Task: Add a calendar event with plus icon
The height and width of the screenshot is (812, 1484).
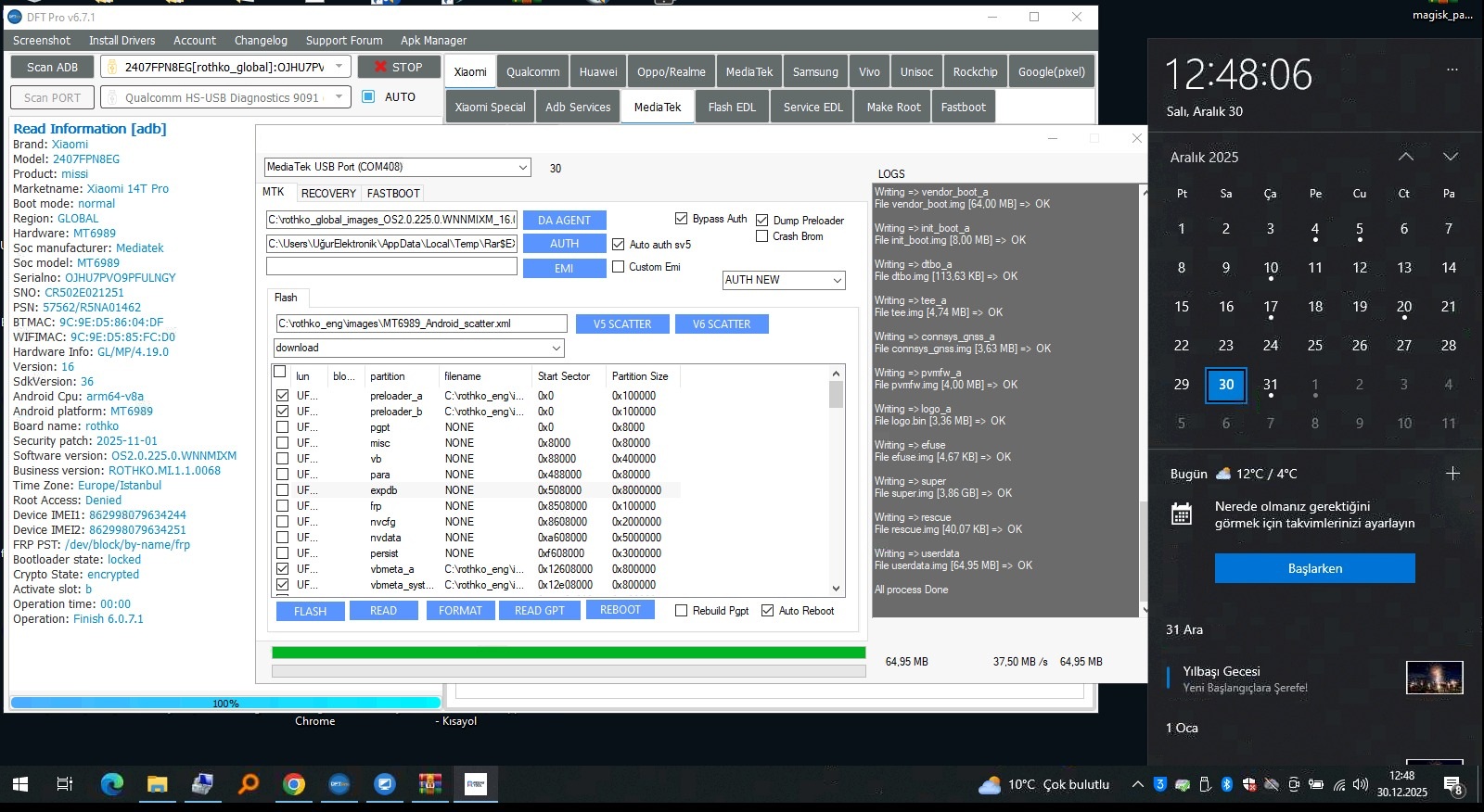Action: (x=1452, y=474)
